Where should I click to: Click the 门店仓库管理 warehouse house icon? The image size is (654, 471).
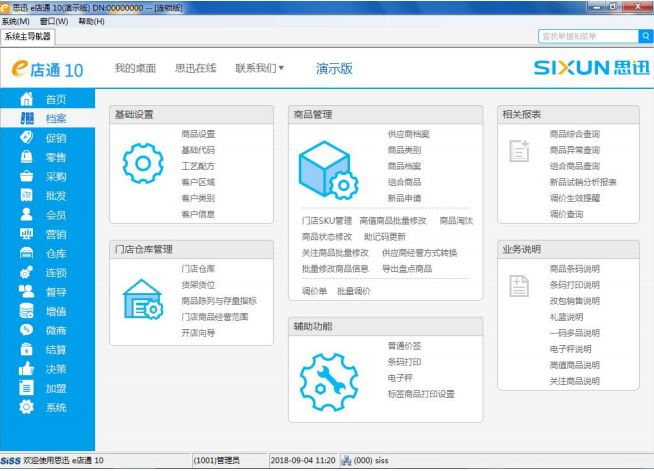pos(143,299)
